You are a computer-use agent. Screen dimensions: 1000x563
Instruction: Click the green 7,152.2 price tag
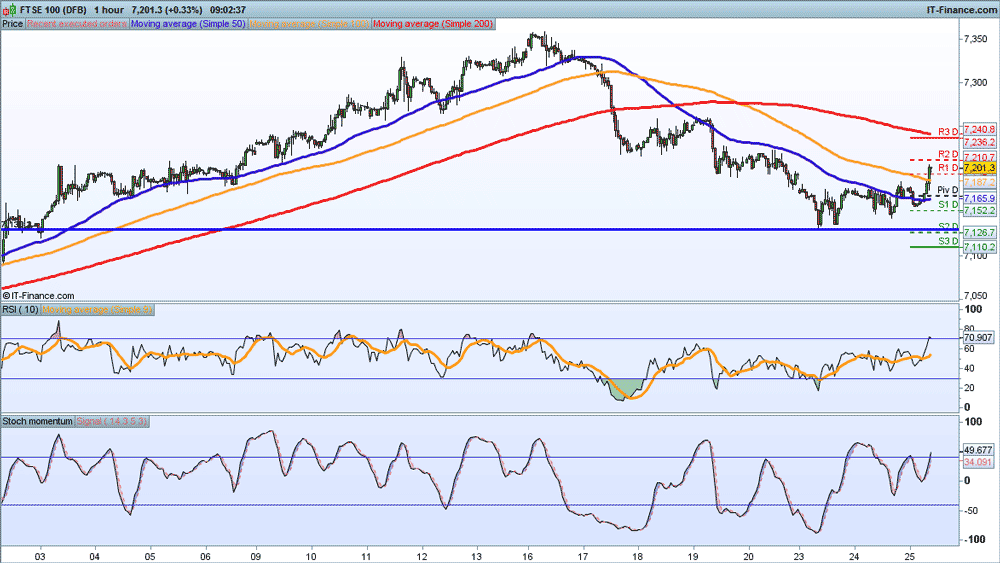980,210
